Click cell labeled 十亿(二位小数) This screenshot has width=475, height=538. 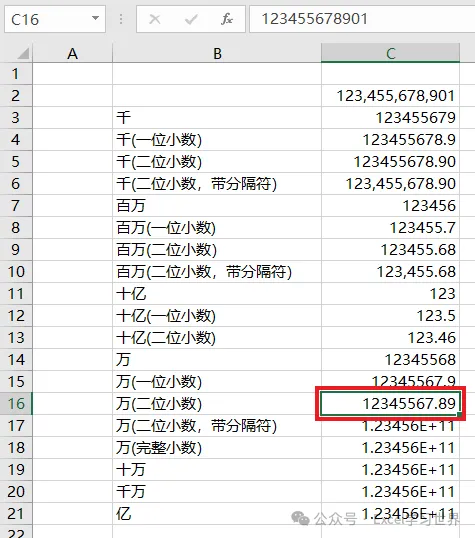tap(217, 337)
